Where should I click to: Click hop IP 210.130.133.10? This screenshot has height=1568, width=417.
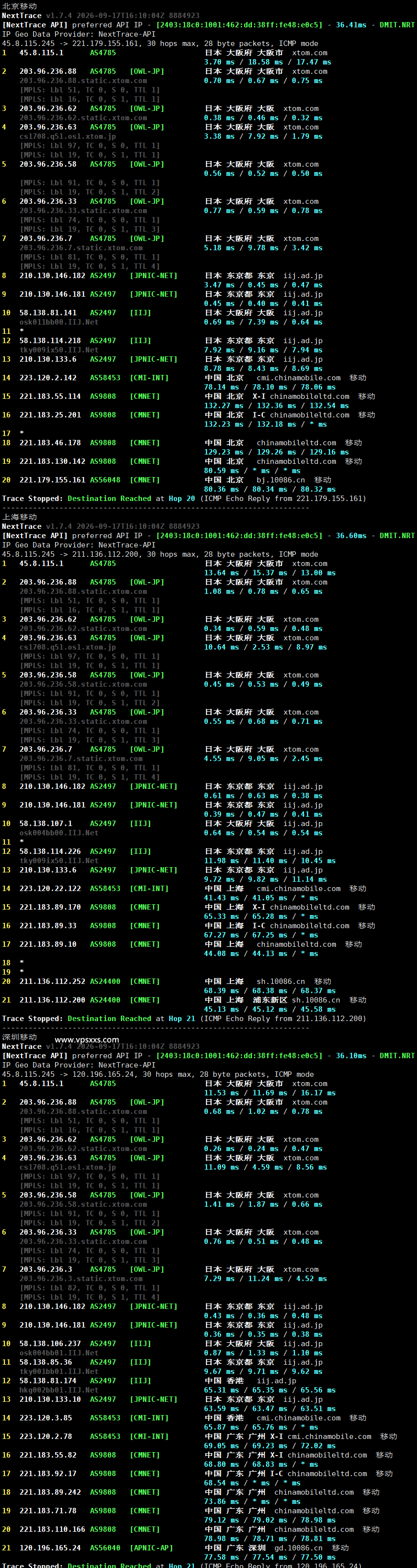(x=50, y=1399)
